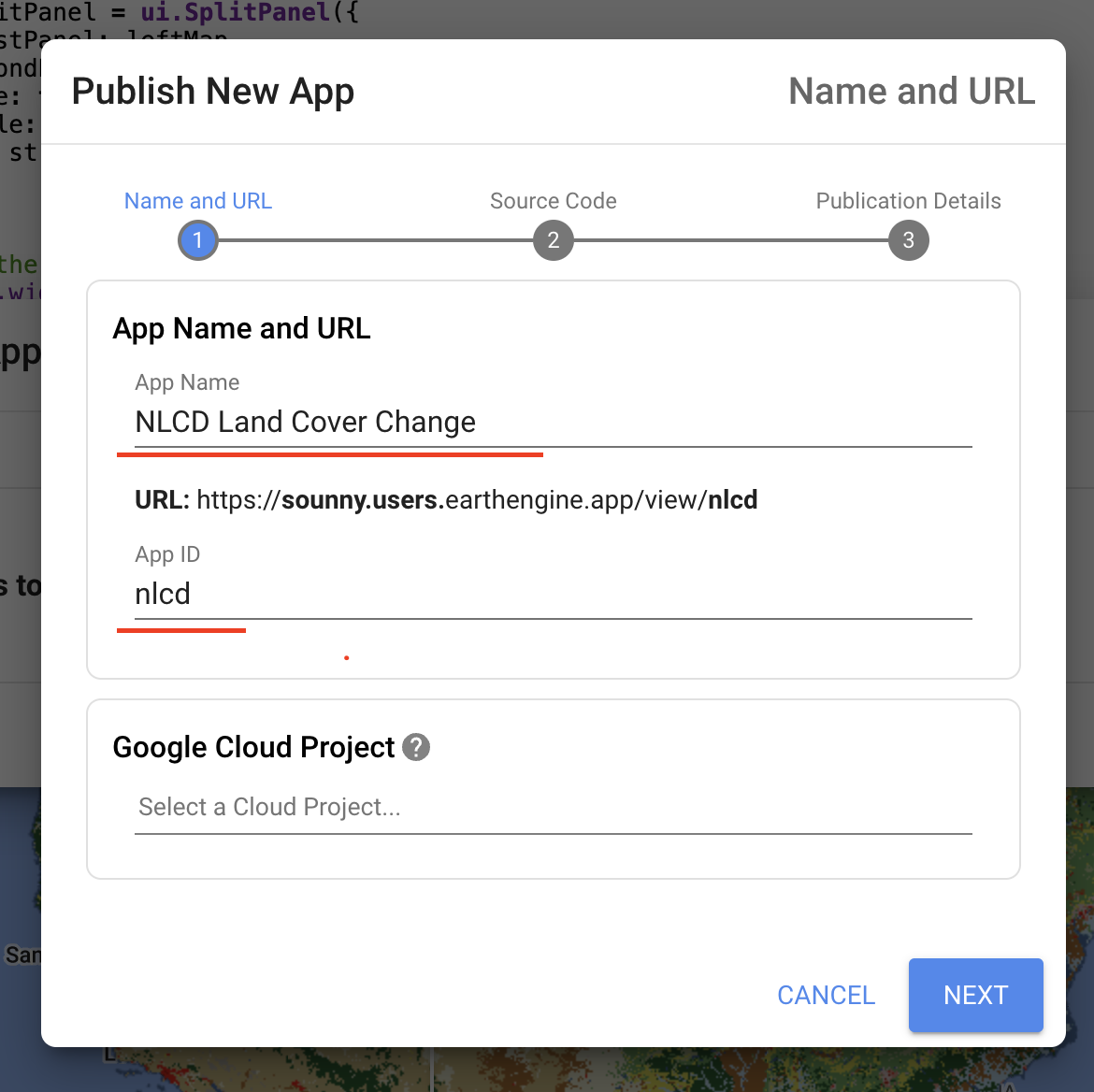Viewport: 1094px width, 1092px height.
Task: Click the app URL text
Action: tap(446, 500)
